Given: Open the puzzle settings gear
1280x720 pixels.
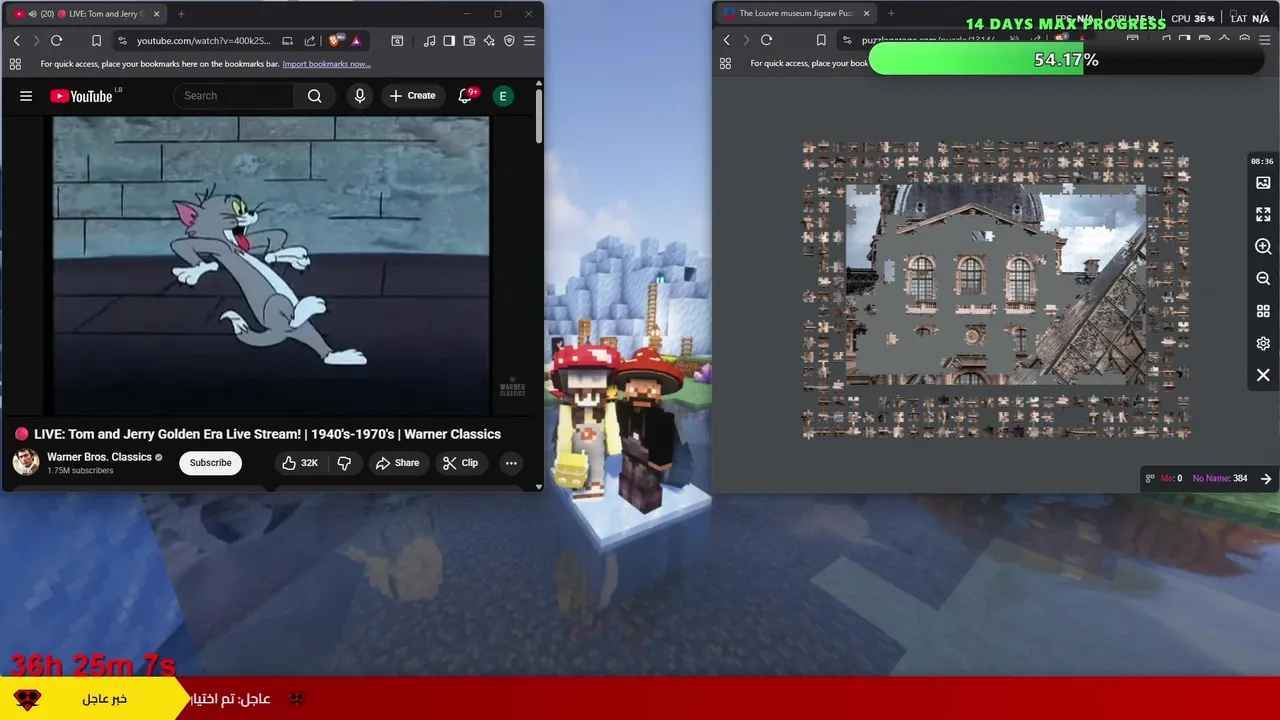Looking at the screenshot, I should 1263,343.
